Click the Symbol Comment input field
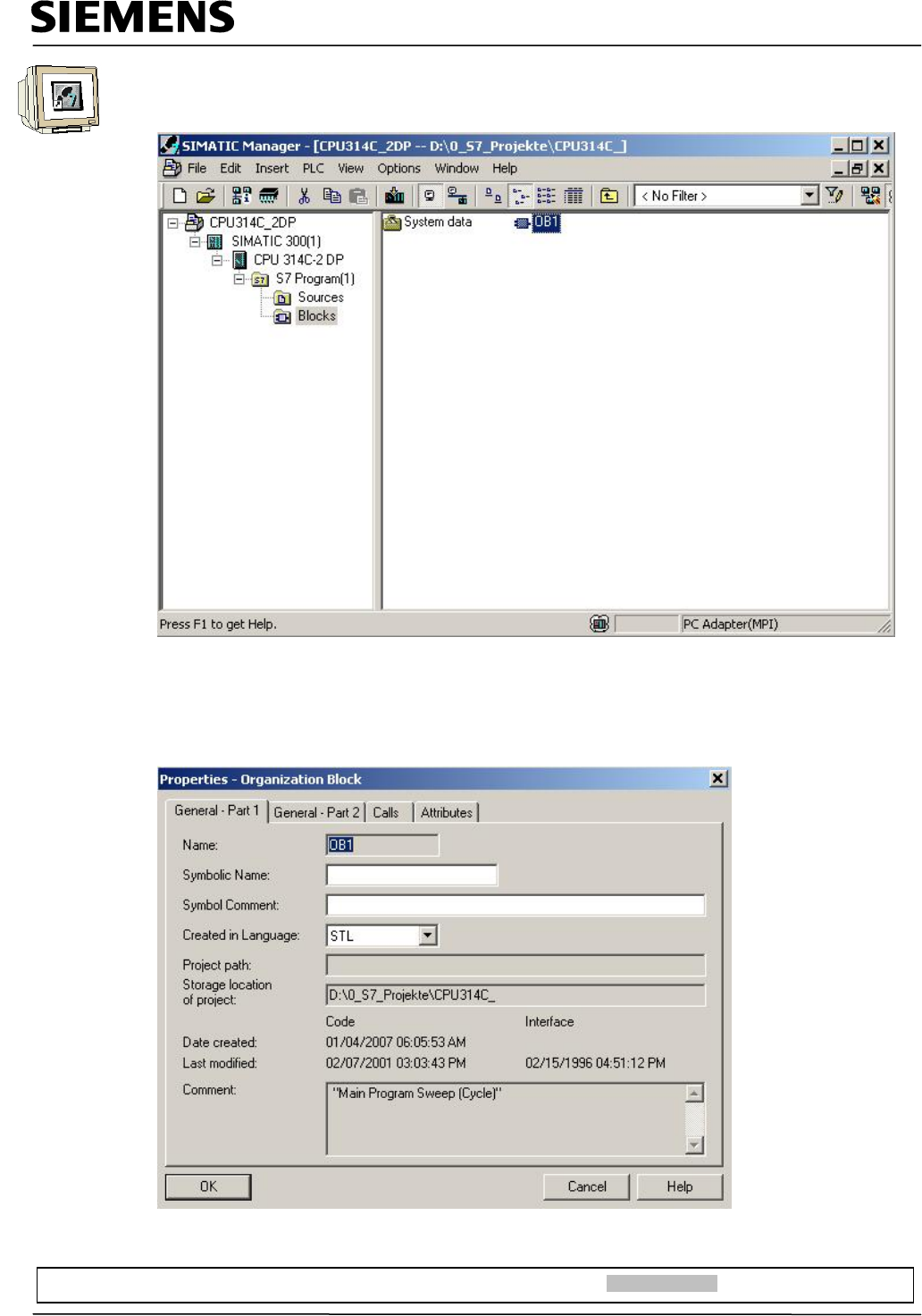The image size is (922, 1316). pyautogui.click(x=515, y=905)
